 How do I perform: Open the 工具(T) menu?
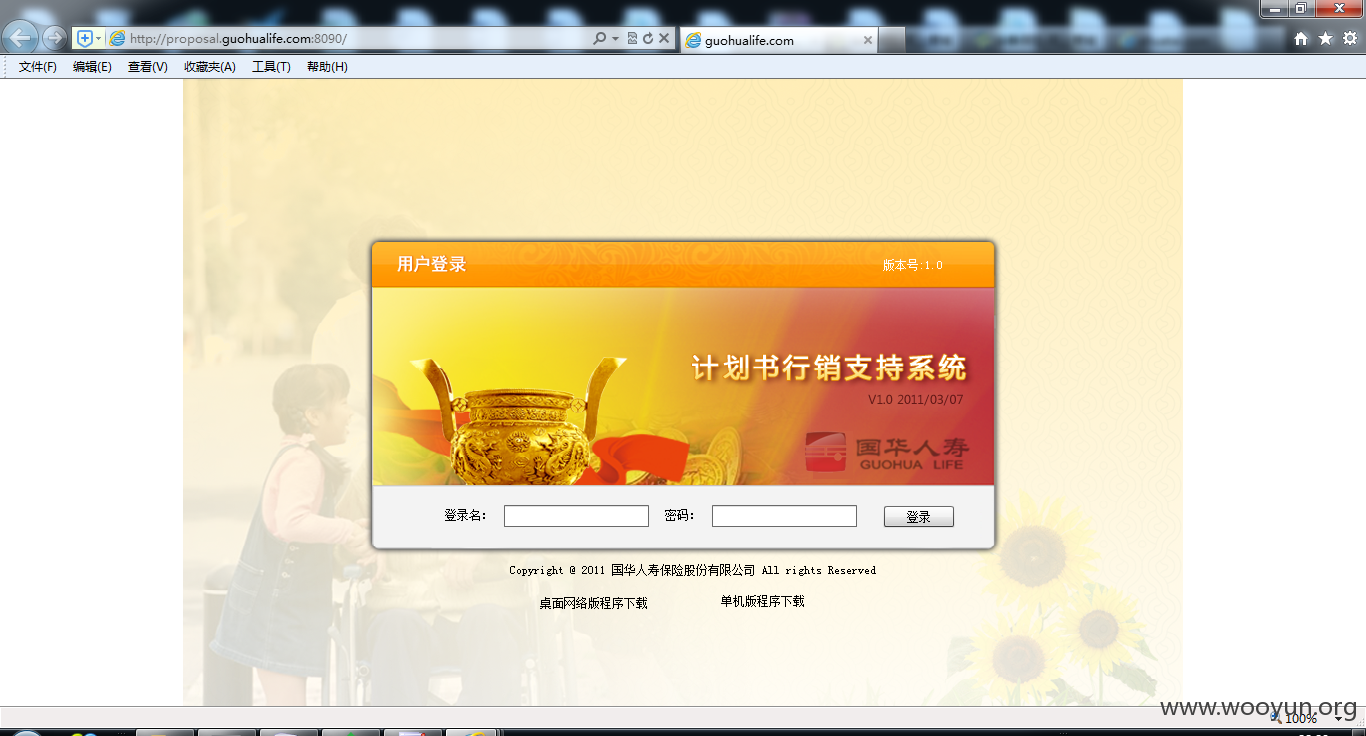[271, 67]
